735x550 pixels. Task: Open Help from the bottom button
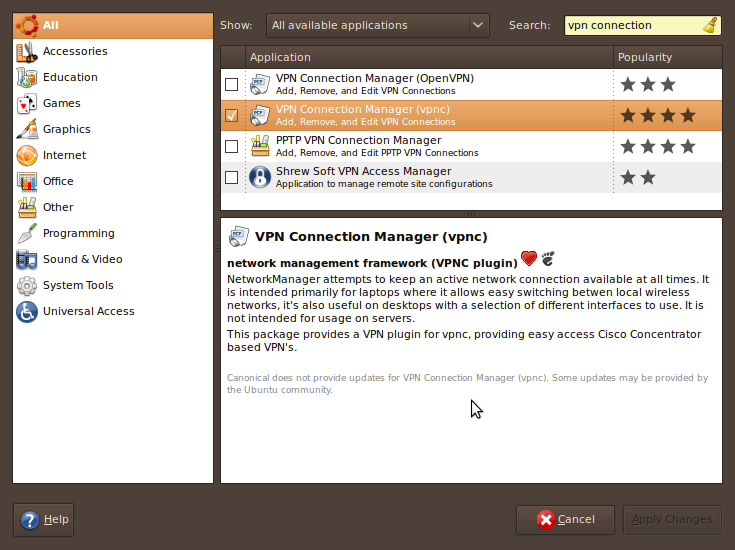44,519
